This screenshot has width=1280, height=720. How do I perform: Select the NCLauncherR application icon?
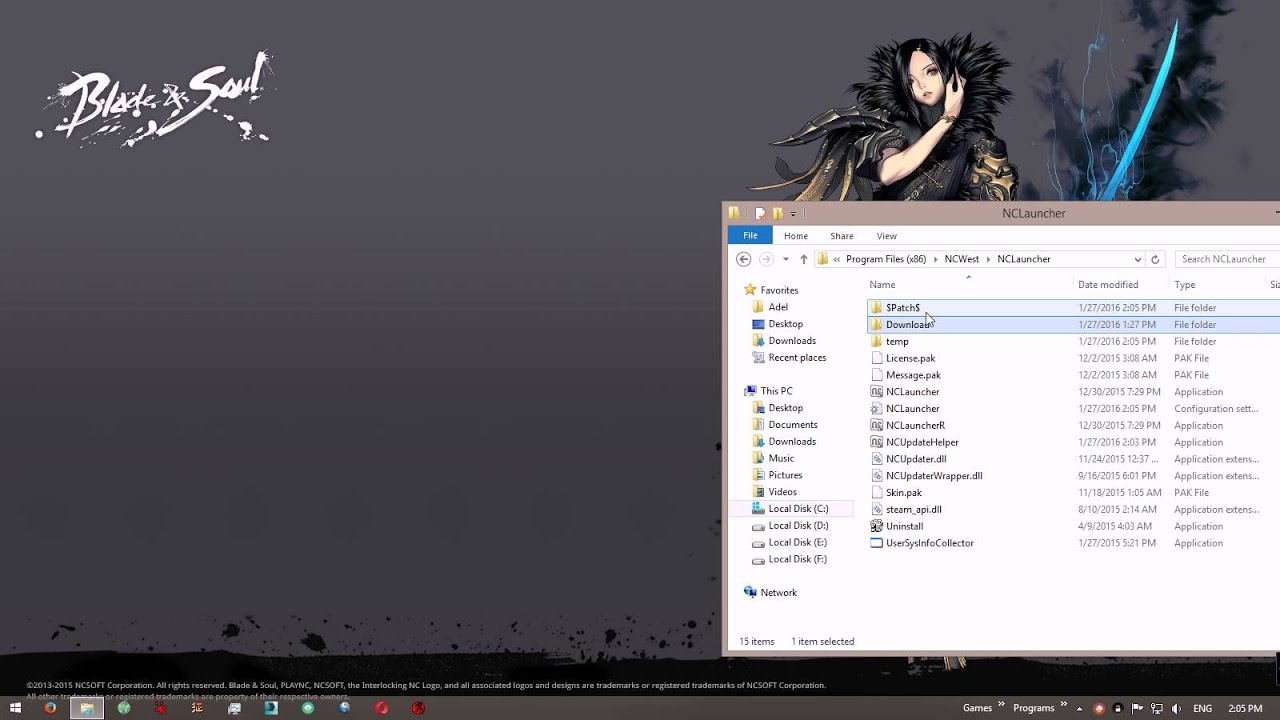[877, 425]
